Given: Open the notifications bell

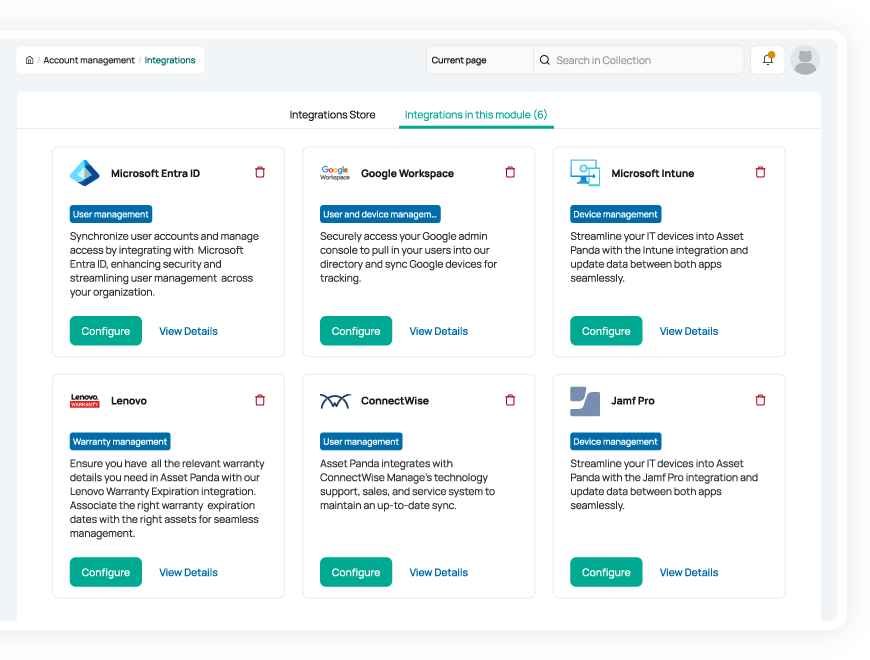Looking at the screenshot, I should 768,60.
